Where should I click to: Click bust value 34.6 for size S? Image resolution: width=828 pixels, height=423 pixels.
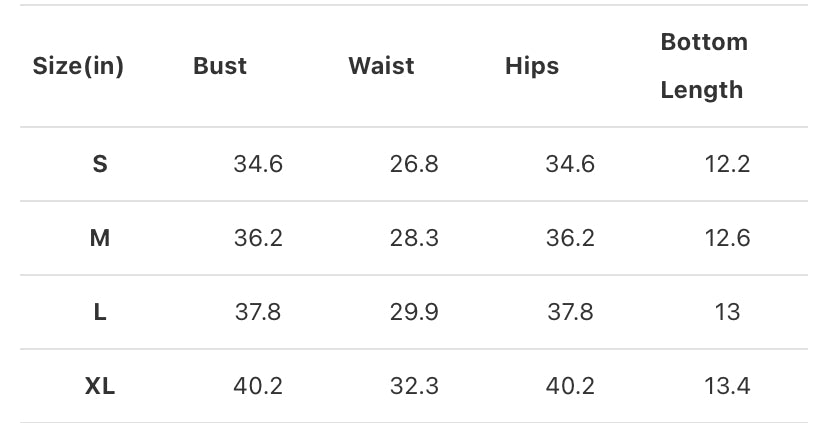coord(258,164)
